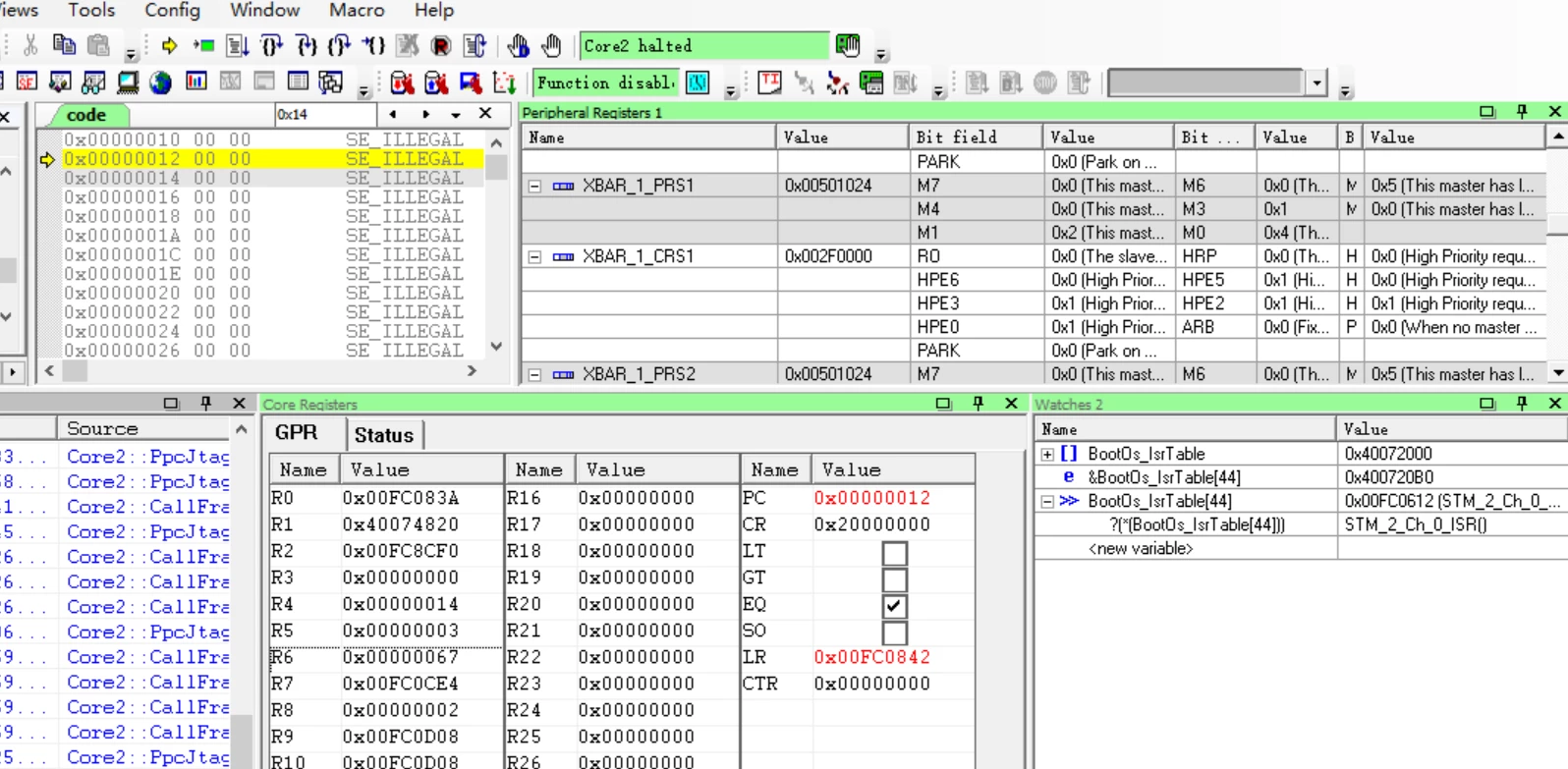Screen dimensions: 1568x769
Task: Open the Window menu
Action: pos(264,10)
